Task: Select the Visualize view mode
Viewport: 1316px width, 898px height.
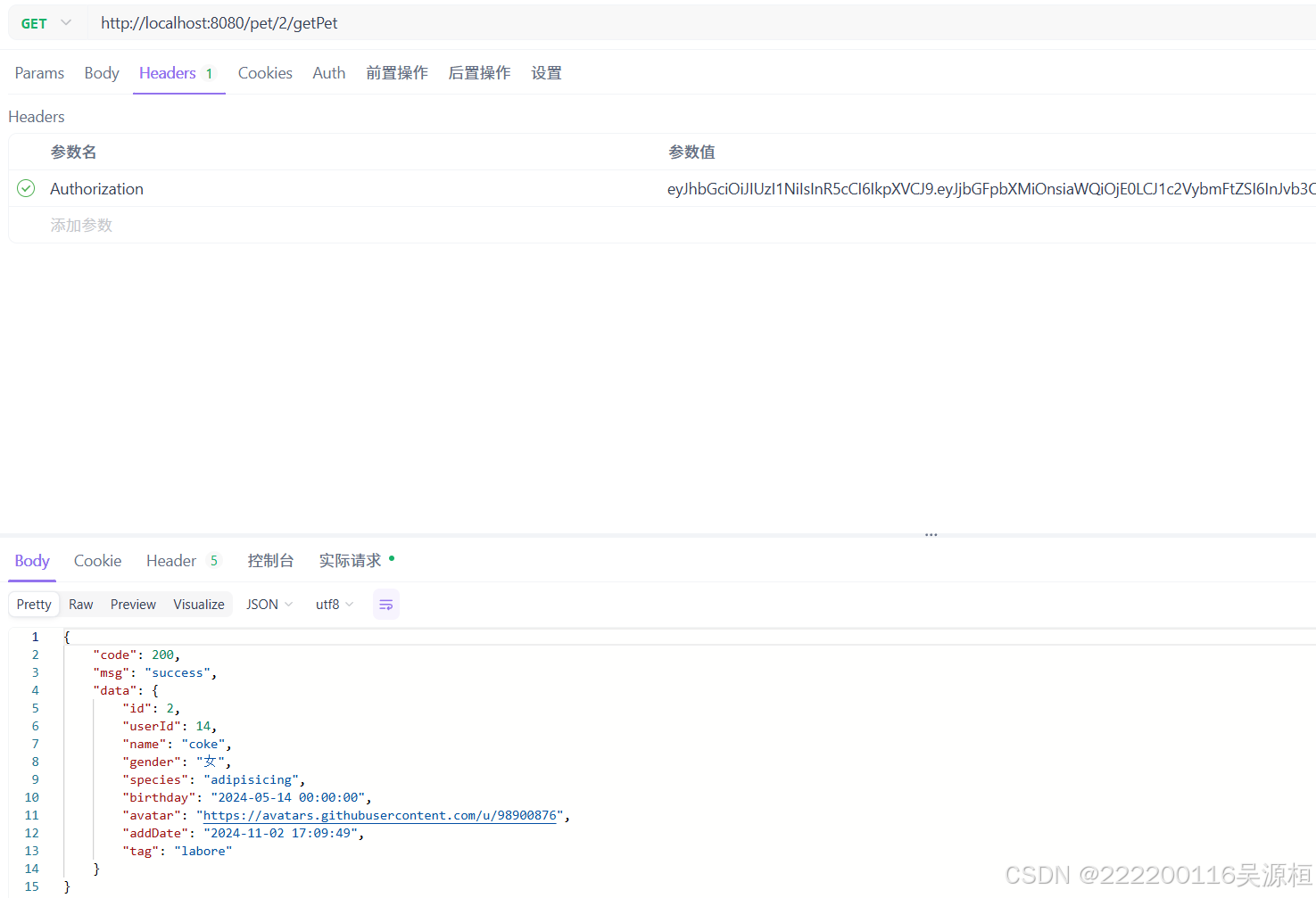Action: (x=199, y=605)
